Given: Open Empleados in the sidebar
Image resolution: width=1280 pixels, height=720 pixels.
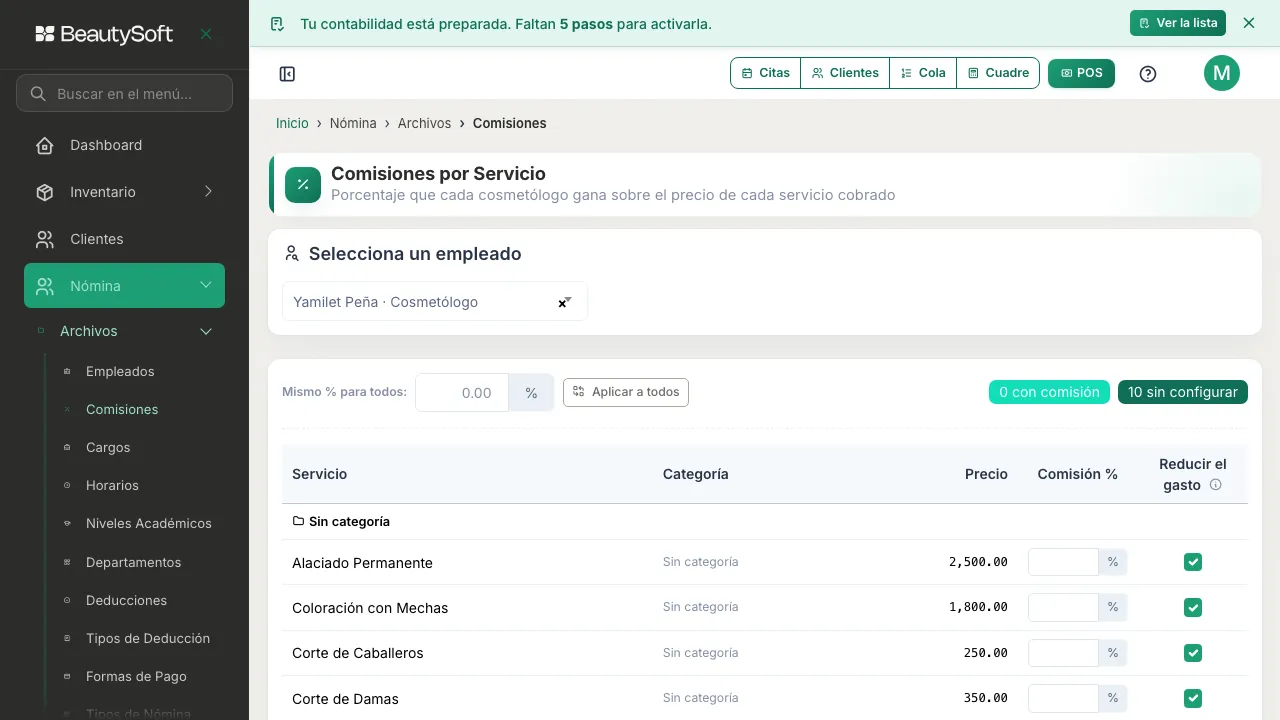Looking at the screenshot, I should click(120, 371).
